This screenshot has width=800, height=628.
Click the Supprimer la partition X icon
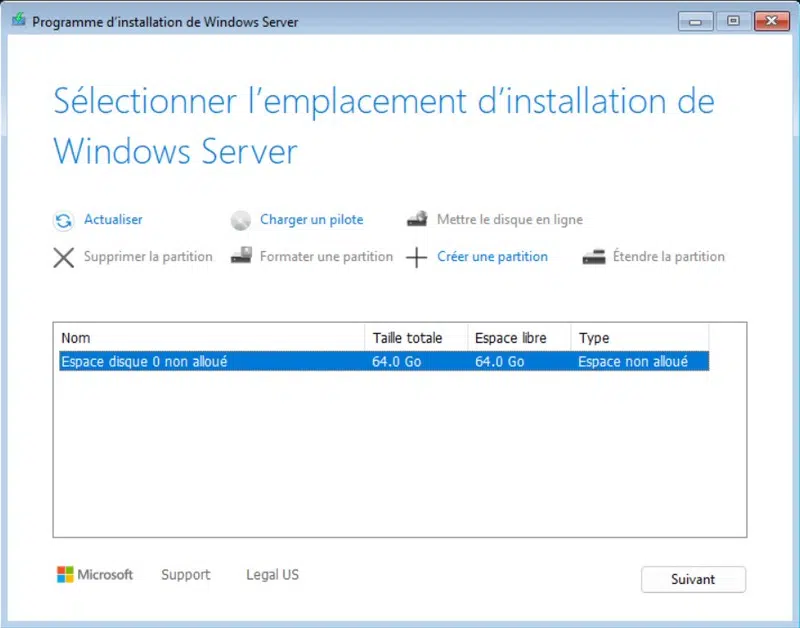click(64, 258)
